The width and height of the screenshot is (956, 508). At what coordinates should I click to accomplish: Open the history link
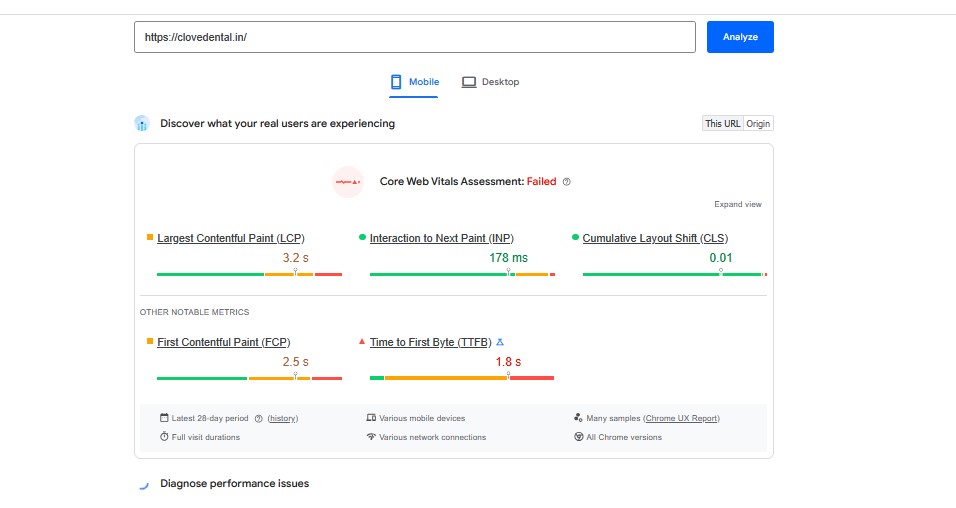[x=283, y=418]
